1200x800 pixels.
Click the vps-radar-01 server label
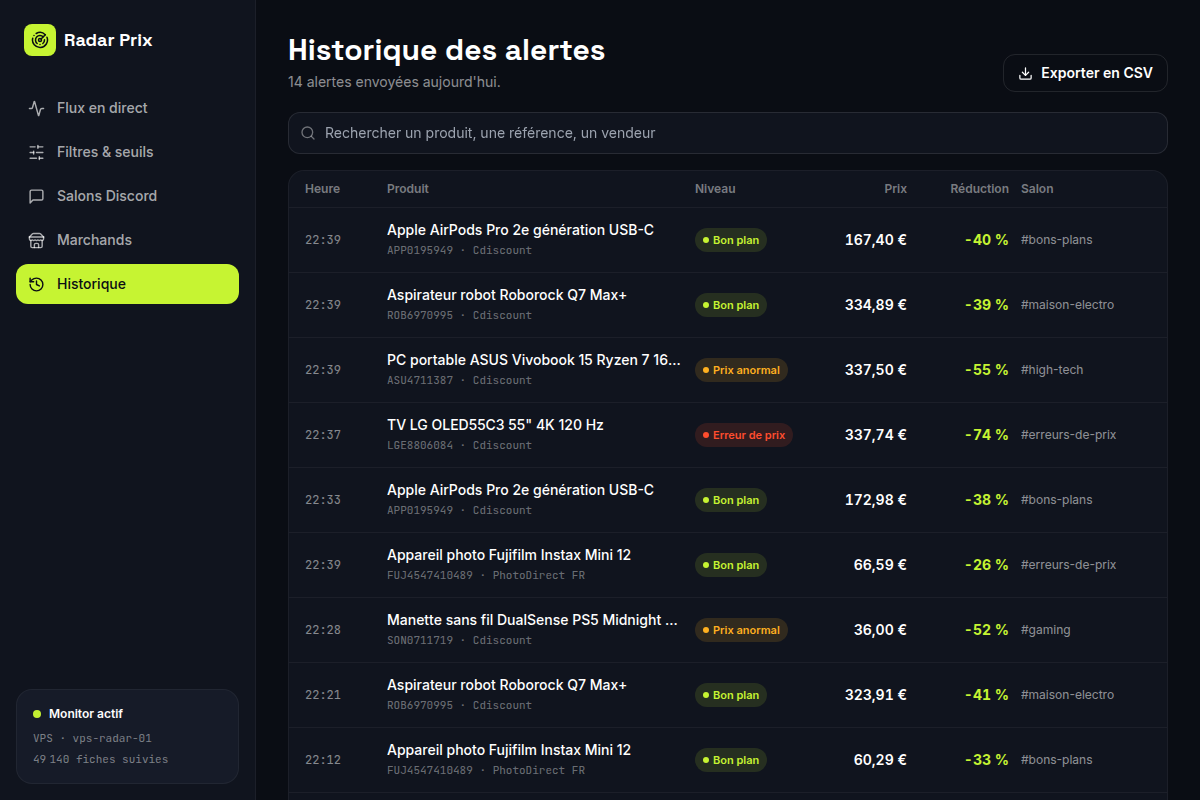pos(112,739)
